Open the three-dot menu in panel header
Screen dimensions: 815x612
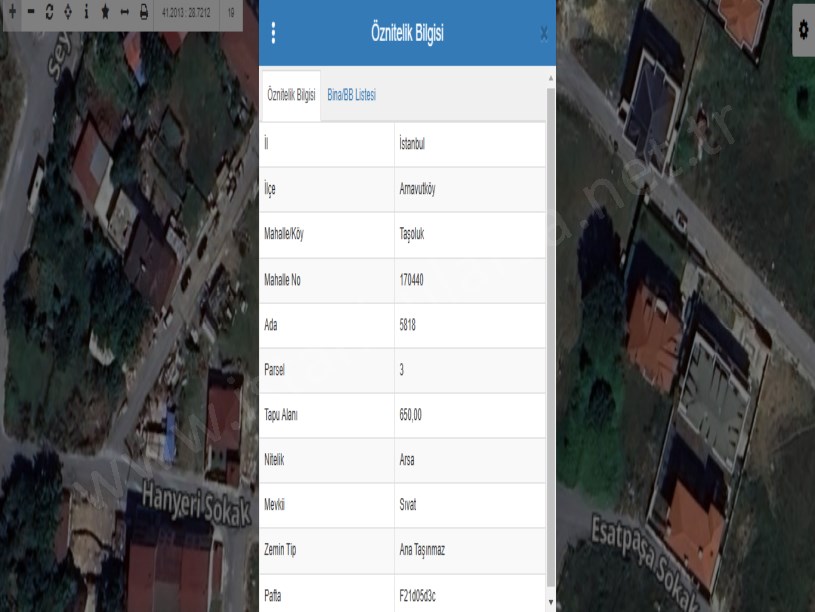tap(274, 33)
